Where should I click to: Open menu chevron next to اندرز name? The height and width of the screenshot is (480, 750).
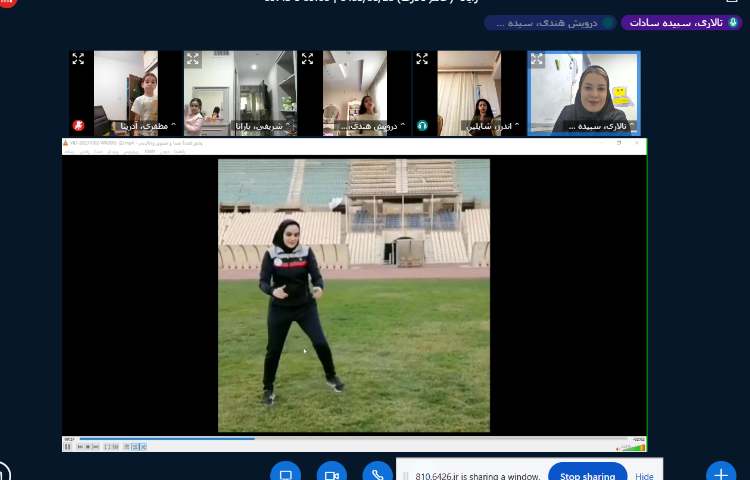pos(517,125)
